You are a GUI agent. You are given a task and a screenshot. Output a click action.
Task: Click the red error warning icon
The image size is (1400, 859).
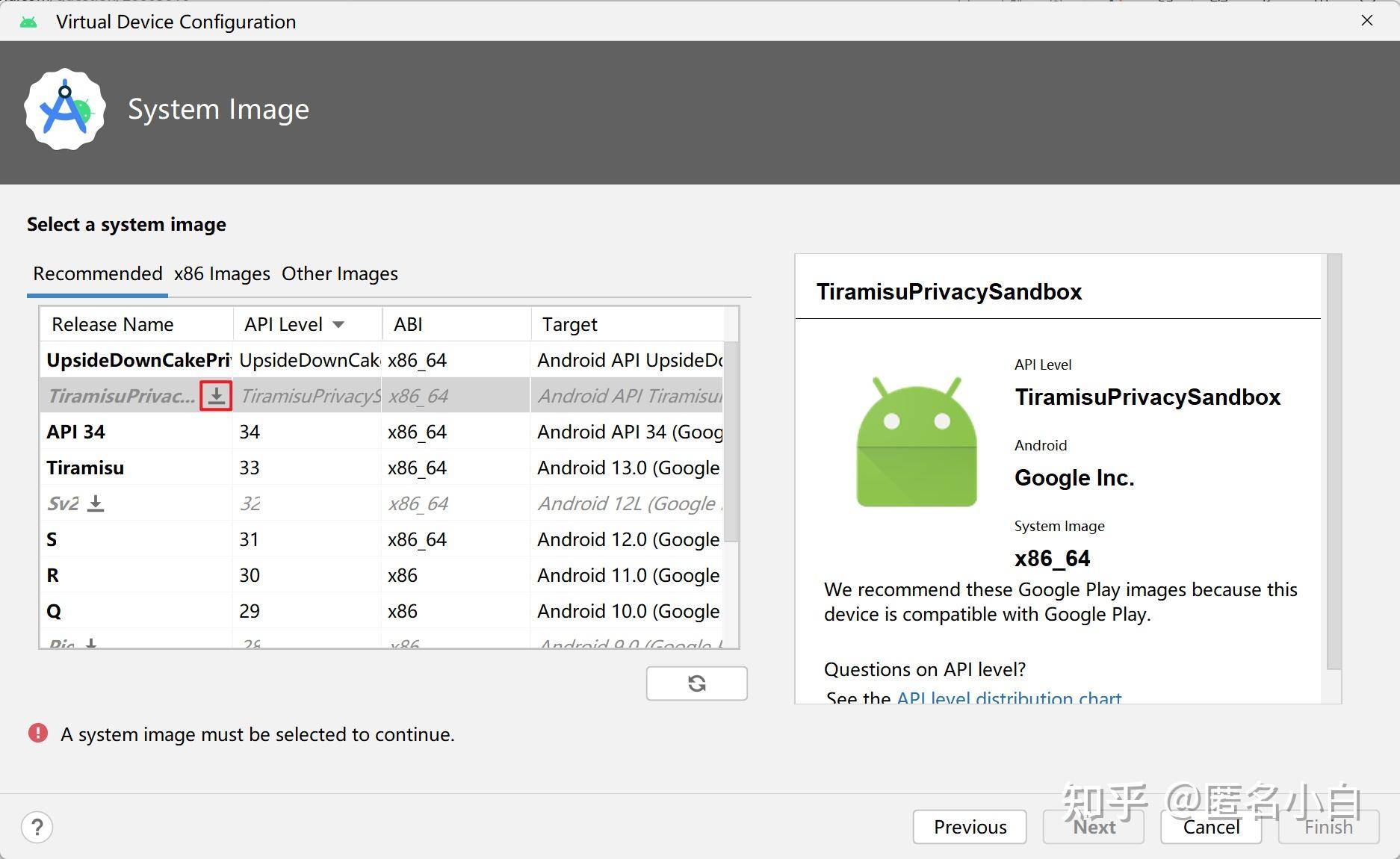coord(38,734)
